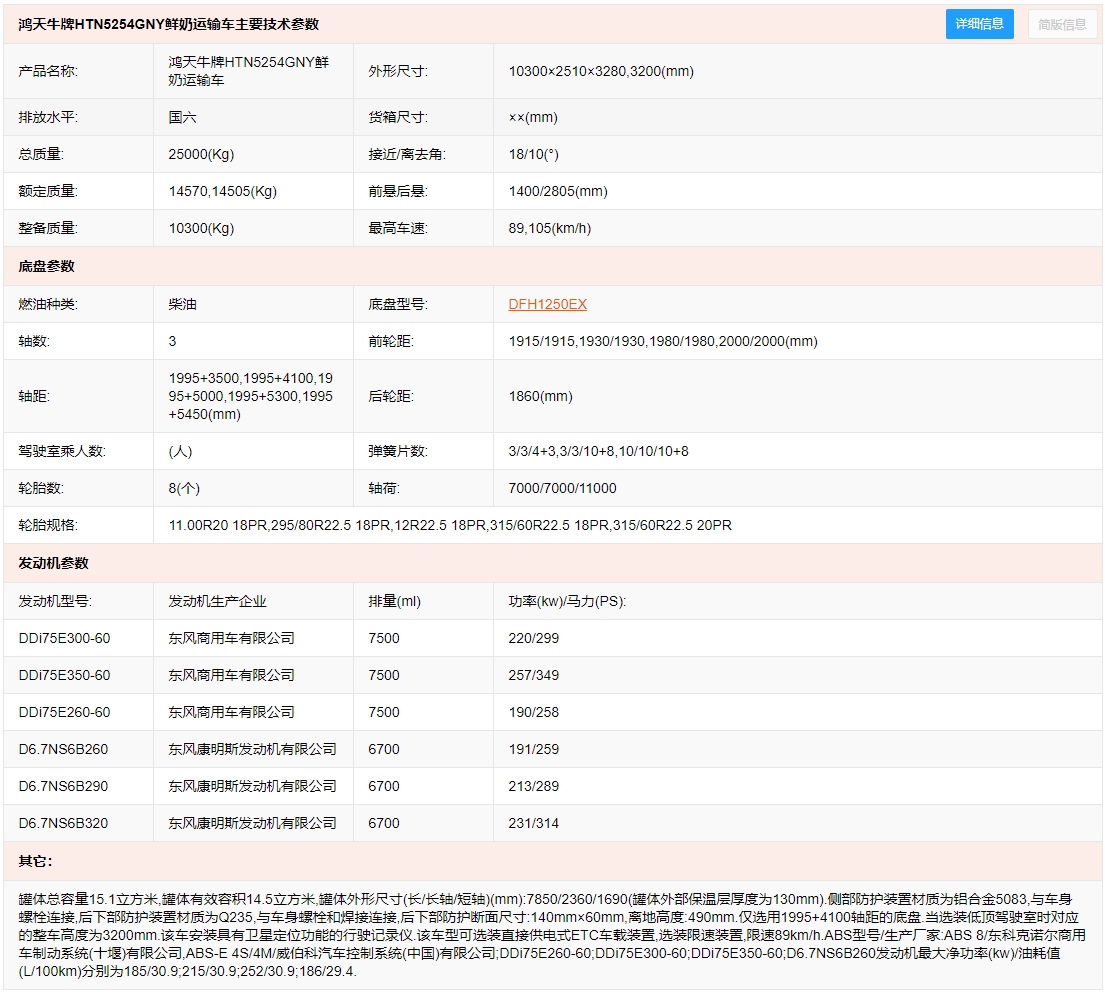Viewport: 1105px width, 992px height.
Task: Click displacement 6700 in the D6.7NS6B260 row
Action: [383, 749]
